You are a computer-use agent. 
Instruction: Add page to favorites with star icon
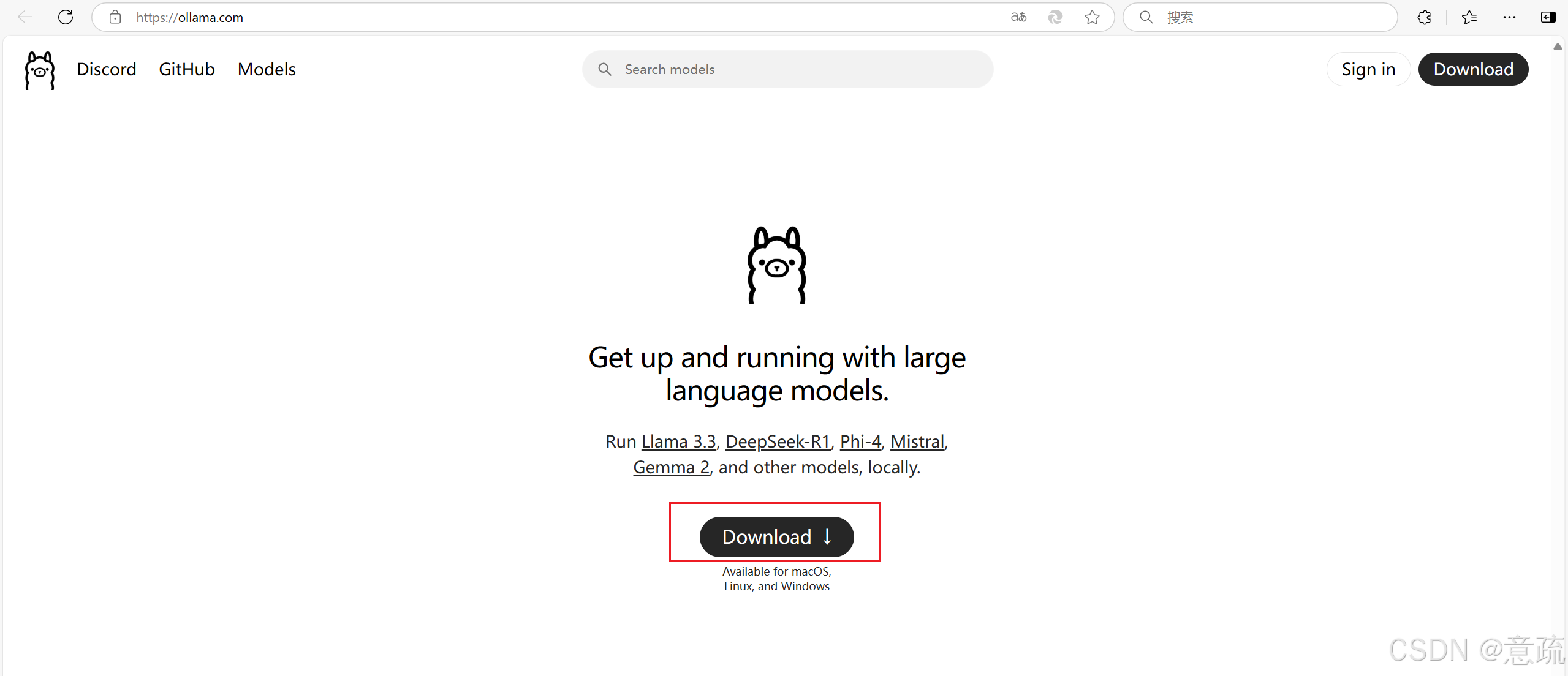tap(1092, 17)
